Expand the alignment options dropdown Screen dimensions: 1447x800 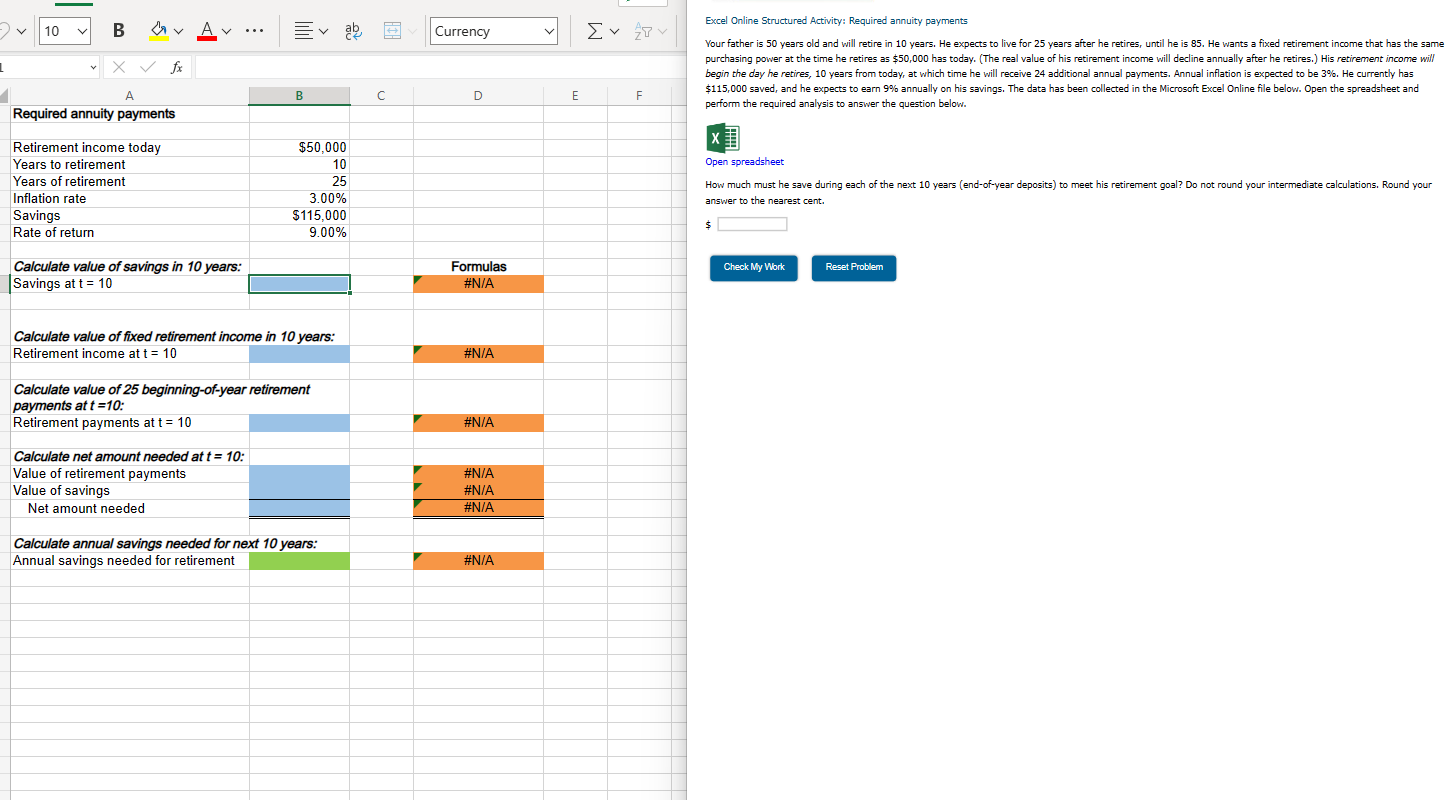(x=322, y=31)
